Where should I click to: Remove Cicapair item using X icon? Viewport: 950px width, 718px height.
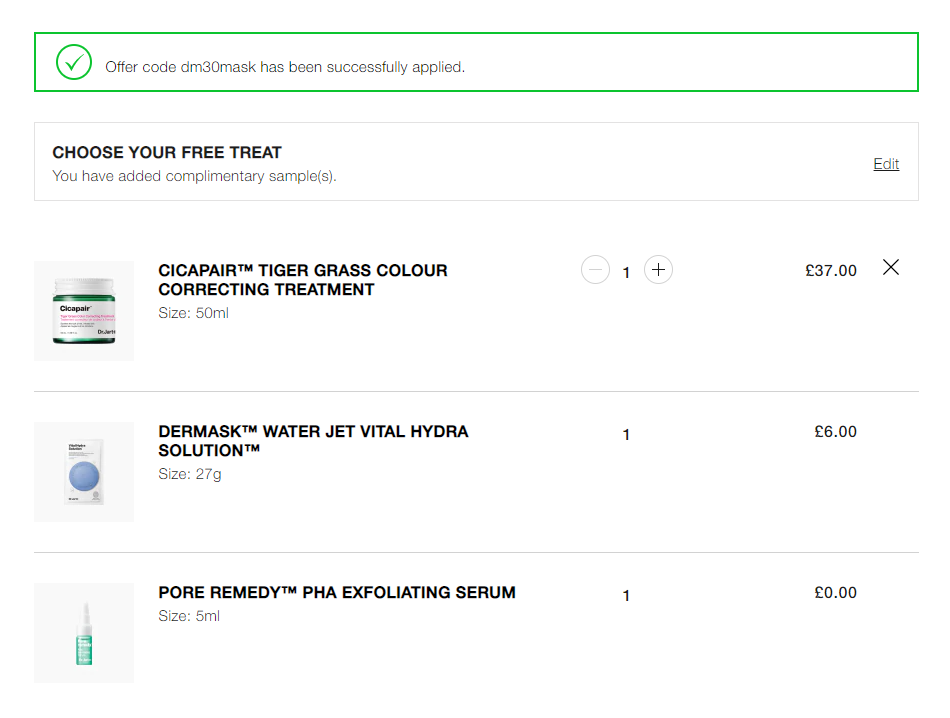[x=891, y=267]
